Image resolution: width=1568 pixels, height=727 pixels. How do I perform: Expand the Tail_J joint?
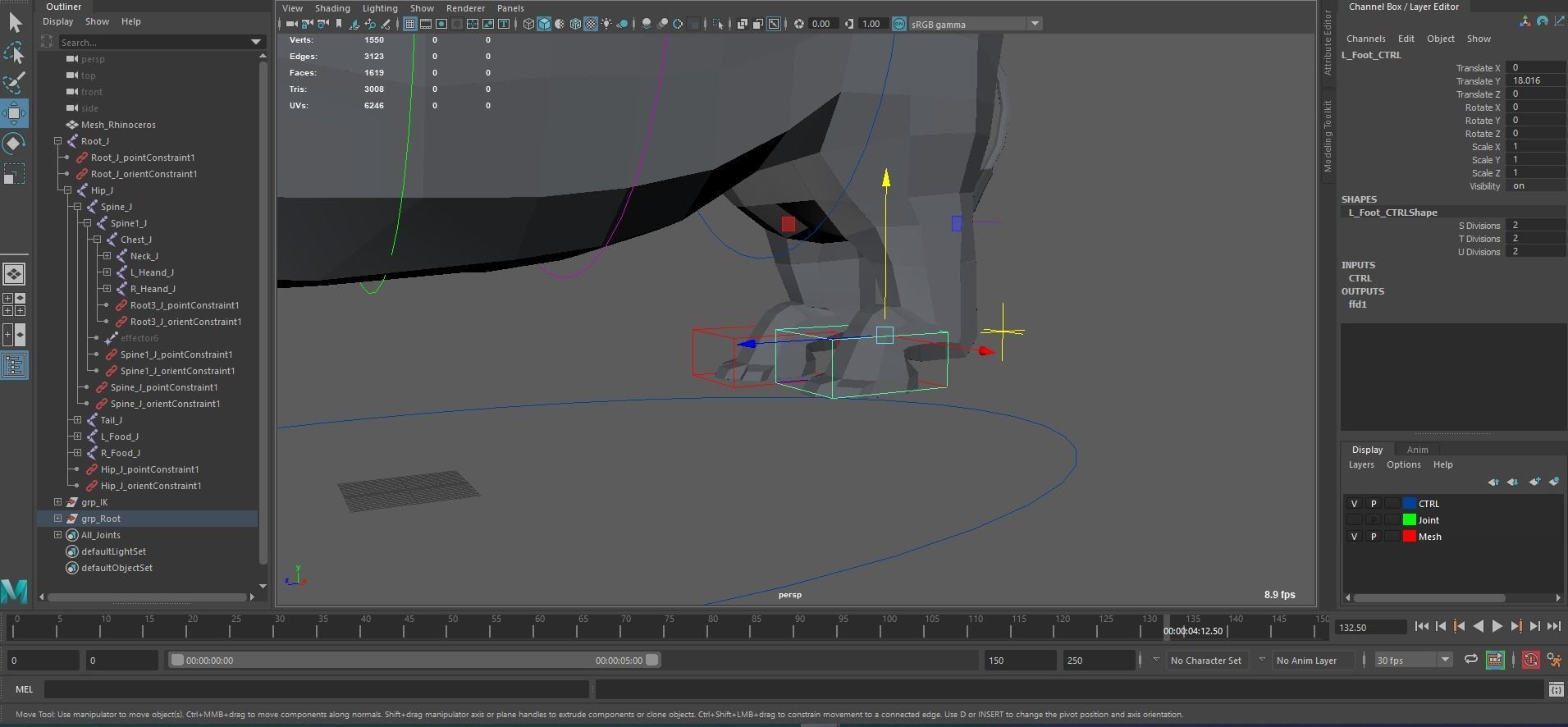point(77,420)
